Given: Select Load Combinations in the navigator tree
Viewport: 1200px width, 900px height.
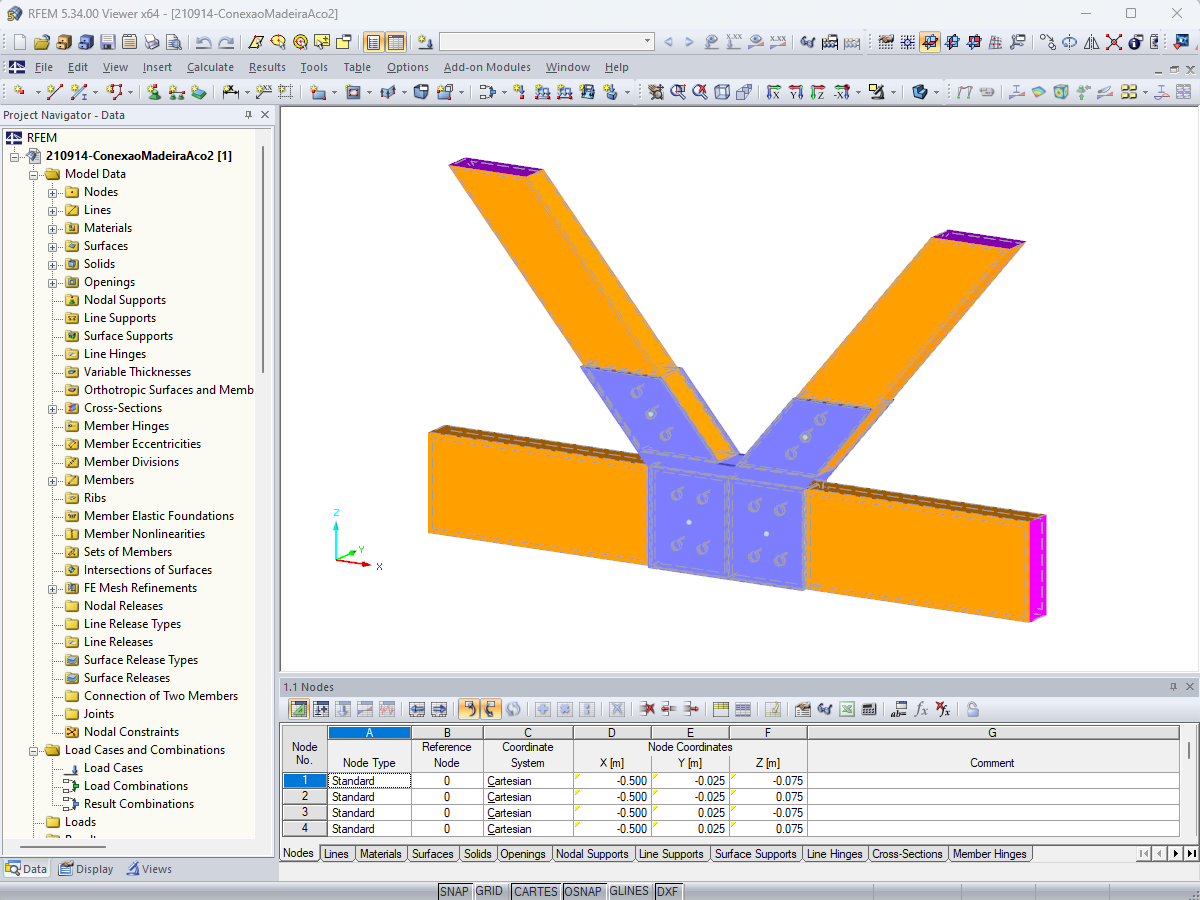Looking at the screenshot, I should click(x=136, y=786).
